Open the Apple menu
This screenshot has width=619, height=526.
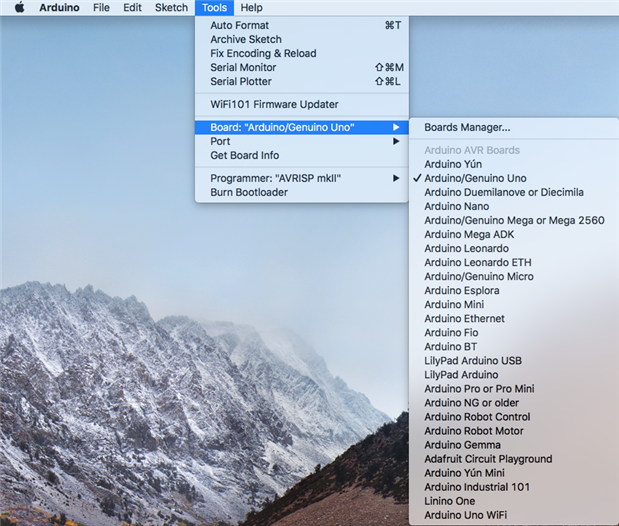pyautogui.click(x=19, y=8)
